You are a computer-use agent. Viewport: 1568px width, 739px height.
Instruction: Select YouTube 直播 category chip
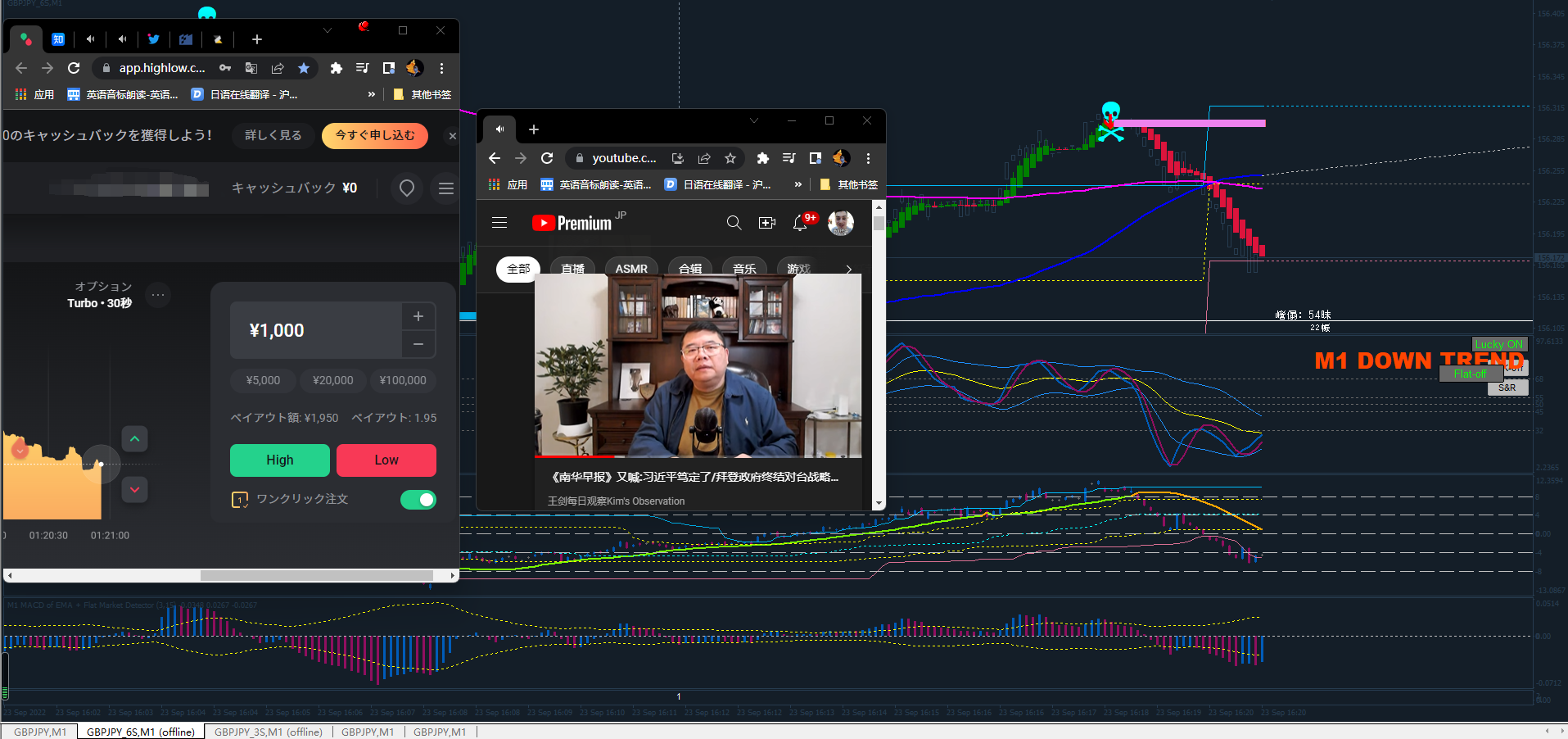573,269
